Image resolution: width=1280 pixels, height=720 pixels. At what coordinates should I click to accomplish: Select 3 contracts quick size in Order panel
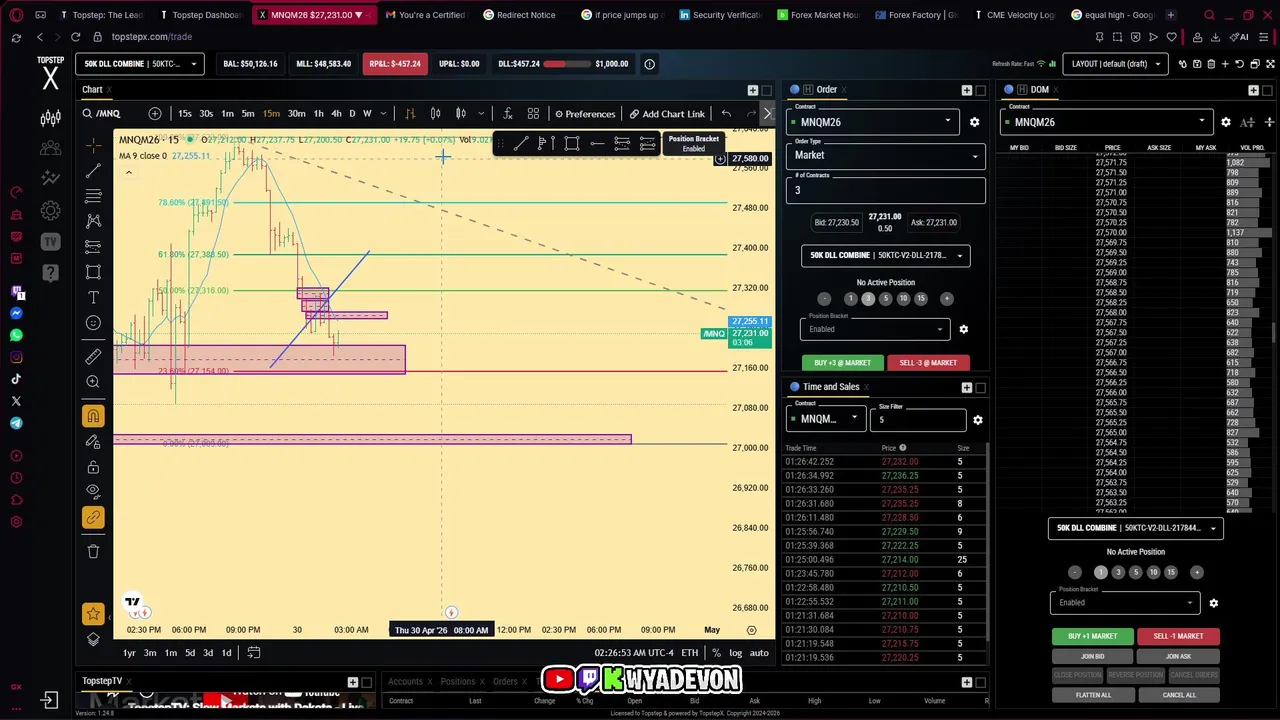click(x=868, y=299)
